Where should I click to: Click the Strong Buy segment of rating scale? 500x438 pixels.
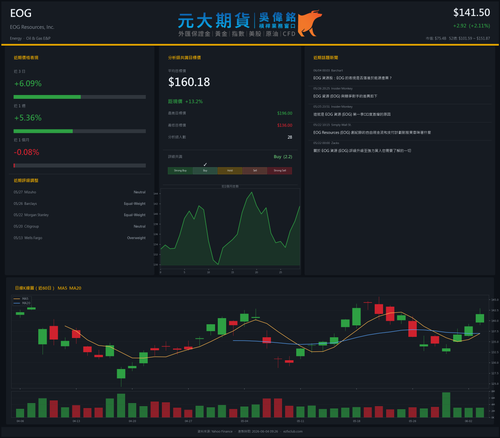coord(180,171)
